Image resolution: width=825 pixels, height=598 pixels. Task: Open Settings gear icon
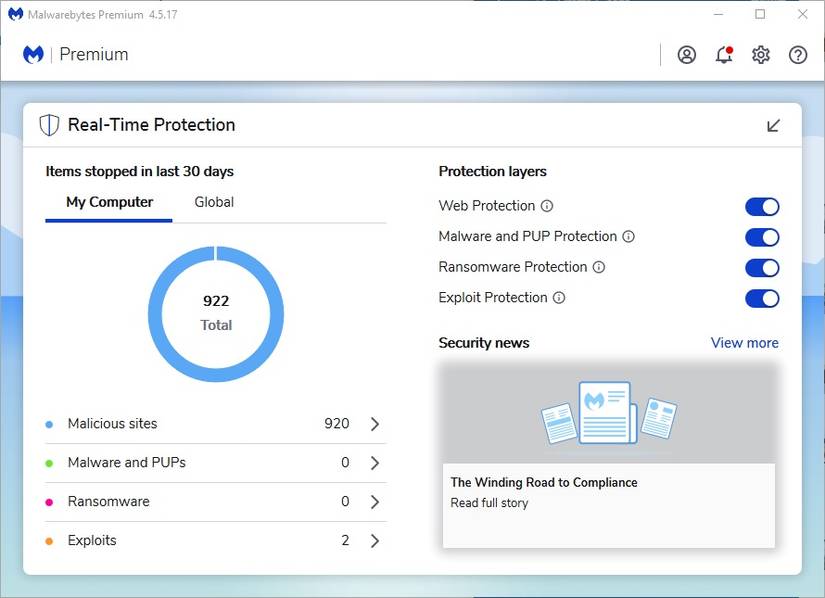tap(761, 55)
